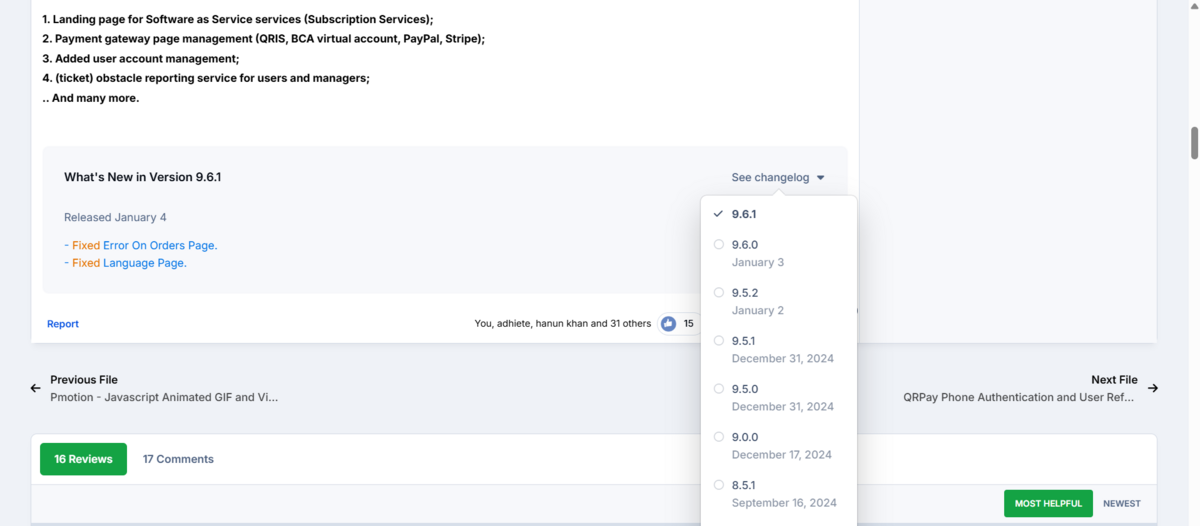Click the December 17, 2024 date label
Image resolution: width=1200 pixels, height=526 pixels.
(782, 454)
